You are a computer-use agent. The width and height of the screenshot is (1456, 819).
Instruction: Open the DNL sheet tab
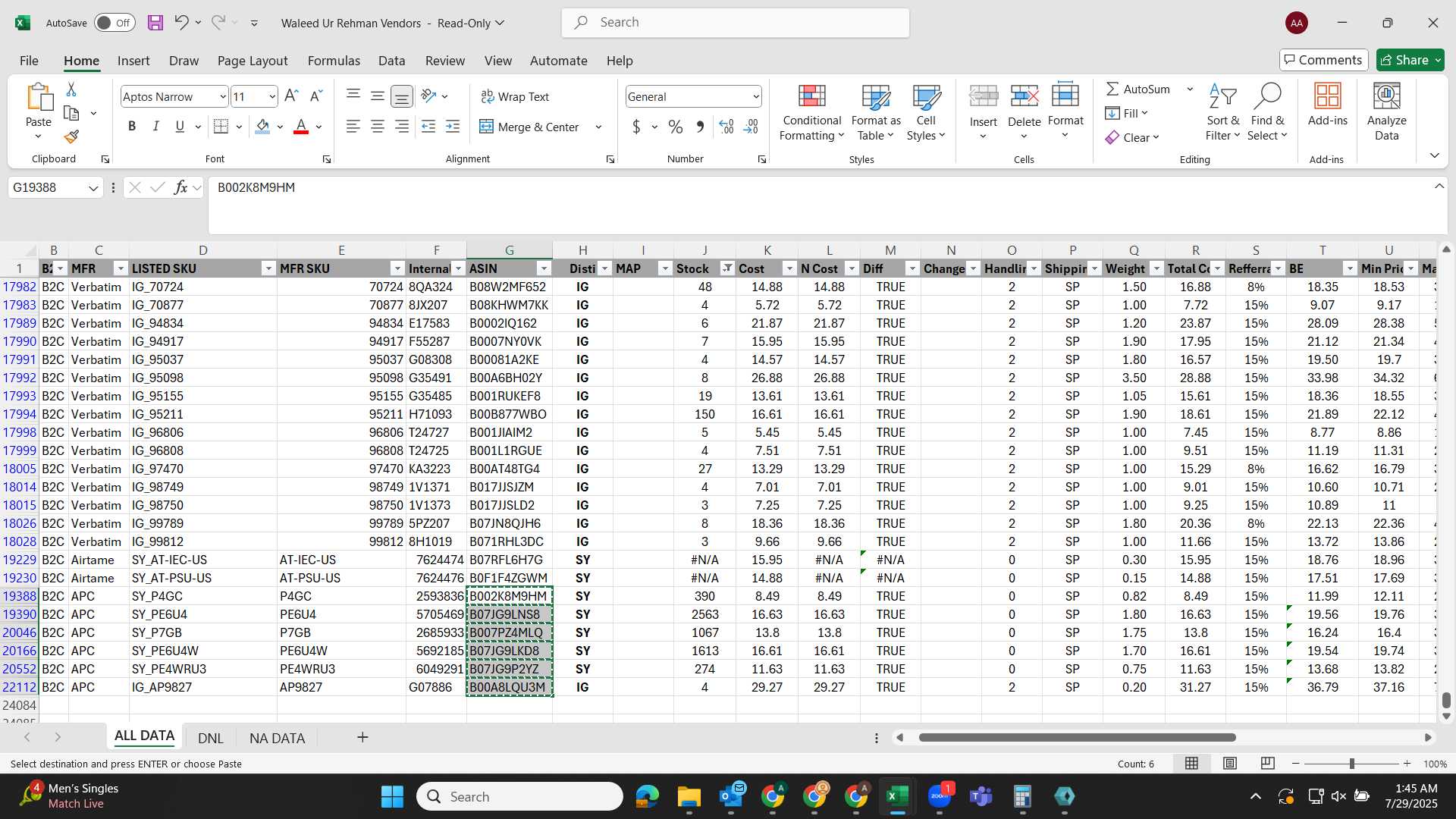211,738
